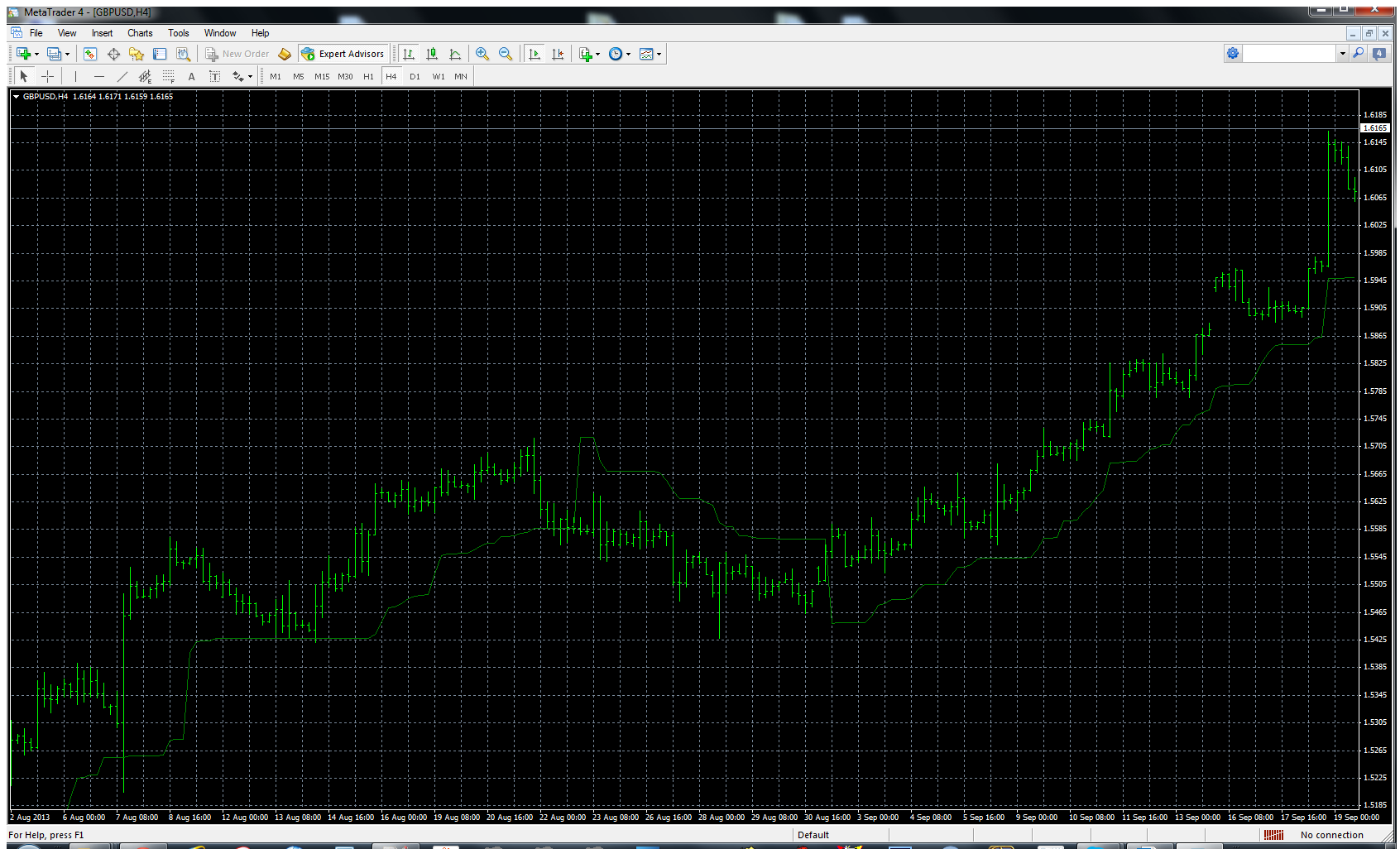Select Equidistant Channel tool
This screenshot has height=849, width=1400.
click(x=146, y=76)
